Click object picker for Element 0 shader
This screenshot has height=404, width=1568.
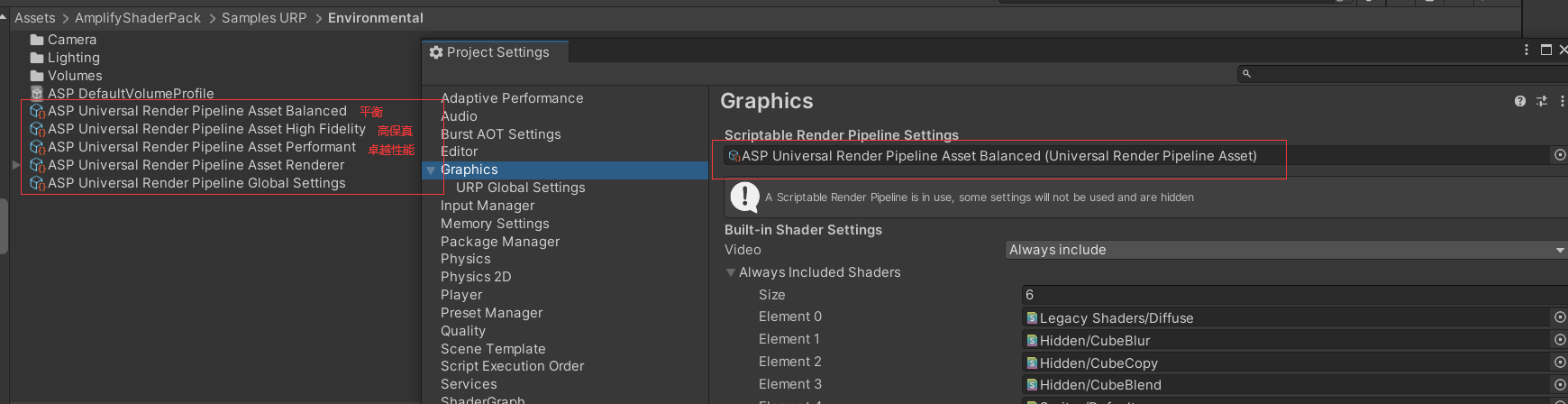[x=1560, y=317]
